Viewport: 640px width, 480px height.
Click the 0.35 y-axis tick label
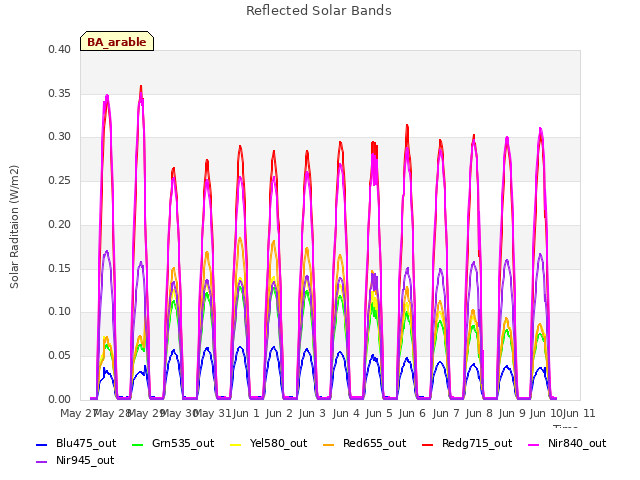pyautogui.click(x=59, y=93)
